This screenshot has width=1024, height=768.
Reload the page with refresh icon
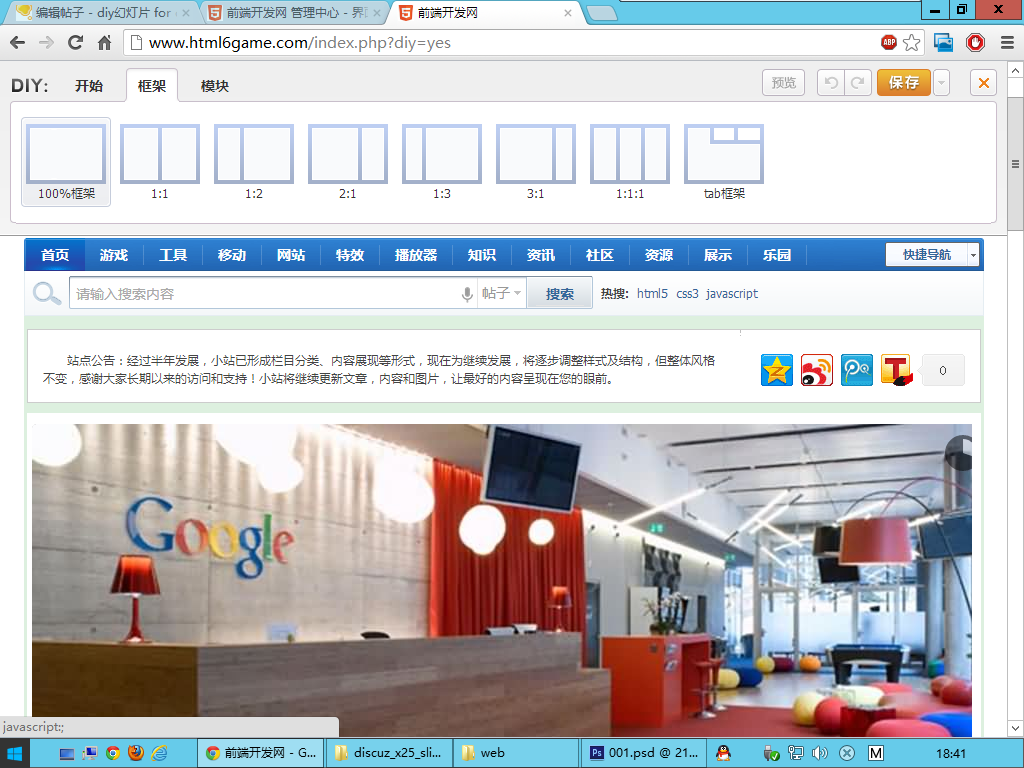click(76, 43)
